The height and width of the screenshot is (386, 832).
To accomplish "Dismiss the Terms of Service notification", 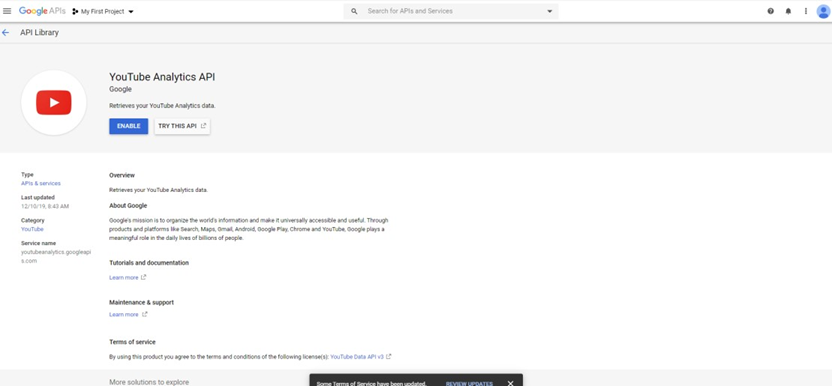I will [510, 383].
